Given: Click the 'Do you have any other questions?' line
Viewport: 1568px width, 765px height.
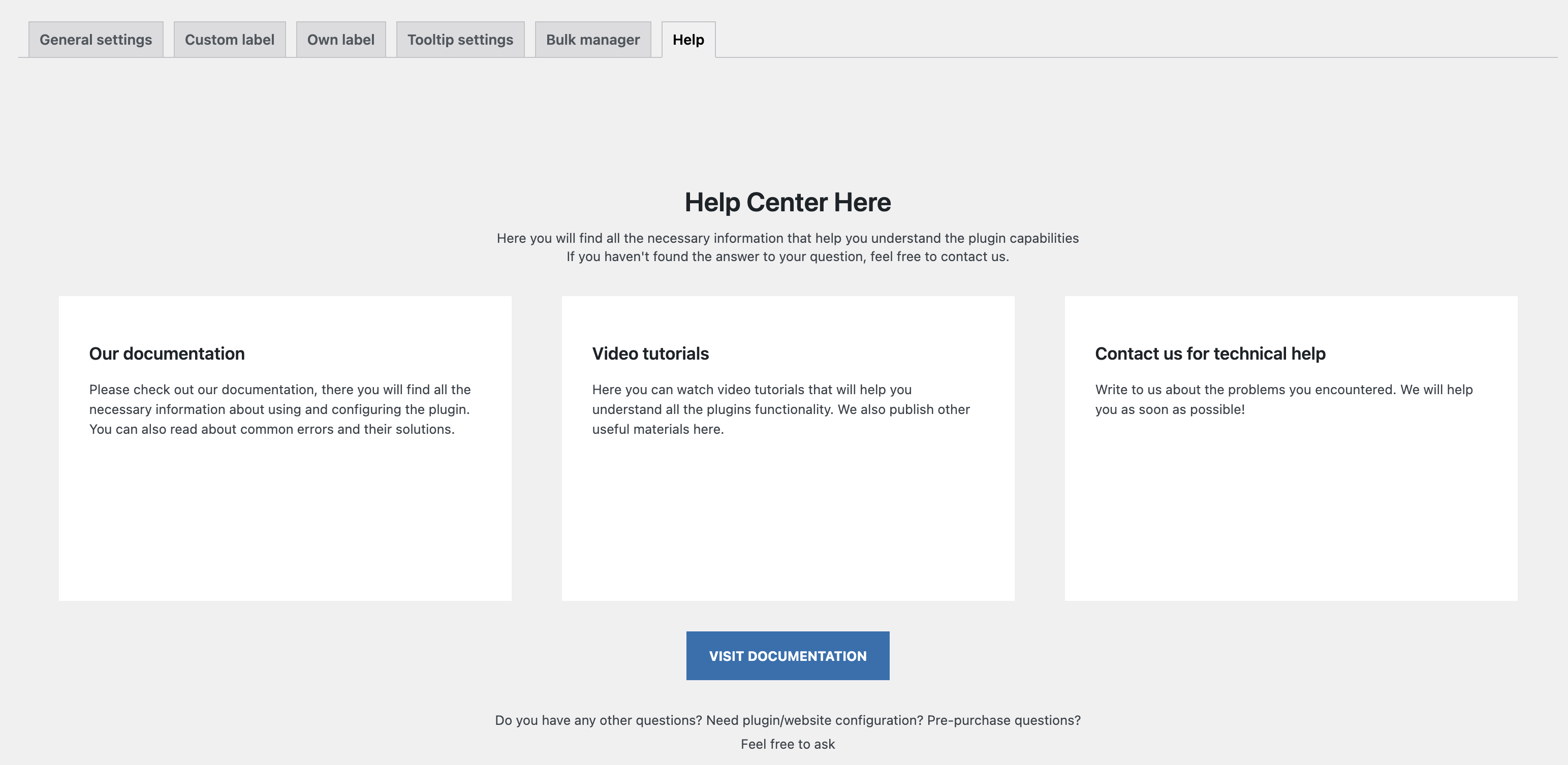Looking at the screenshot, I should 788,720.
